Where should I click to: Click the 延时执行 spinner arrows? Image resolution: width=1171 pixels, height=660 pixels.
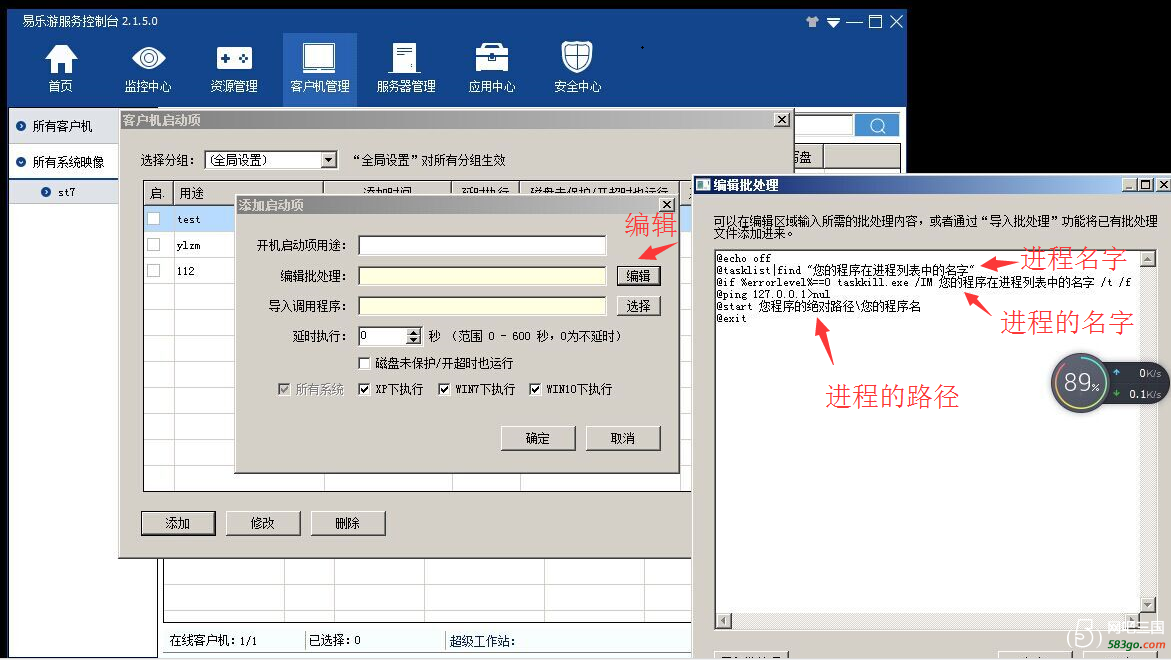pos(414,336)
